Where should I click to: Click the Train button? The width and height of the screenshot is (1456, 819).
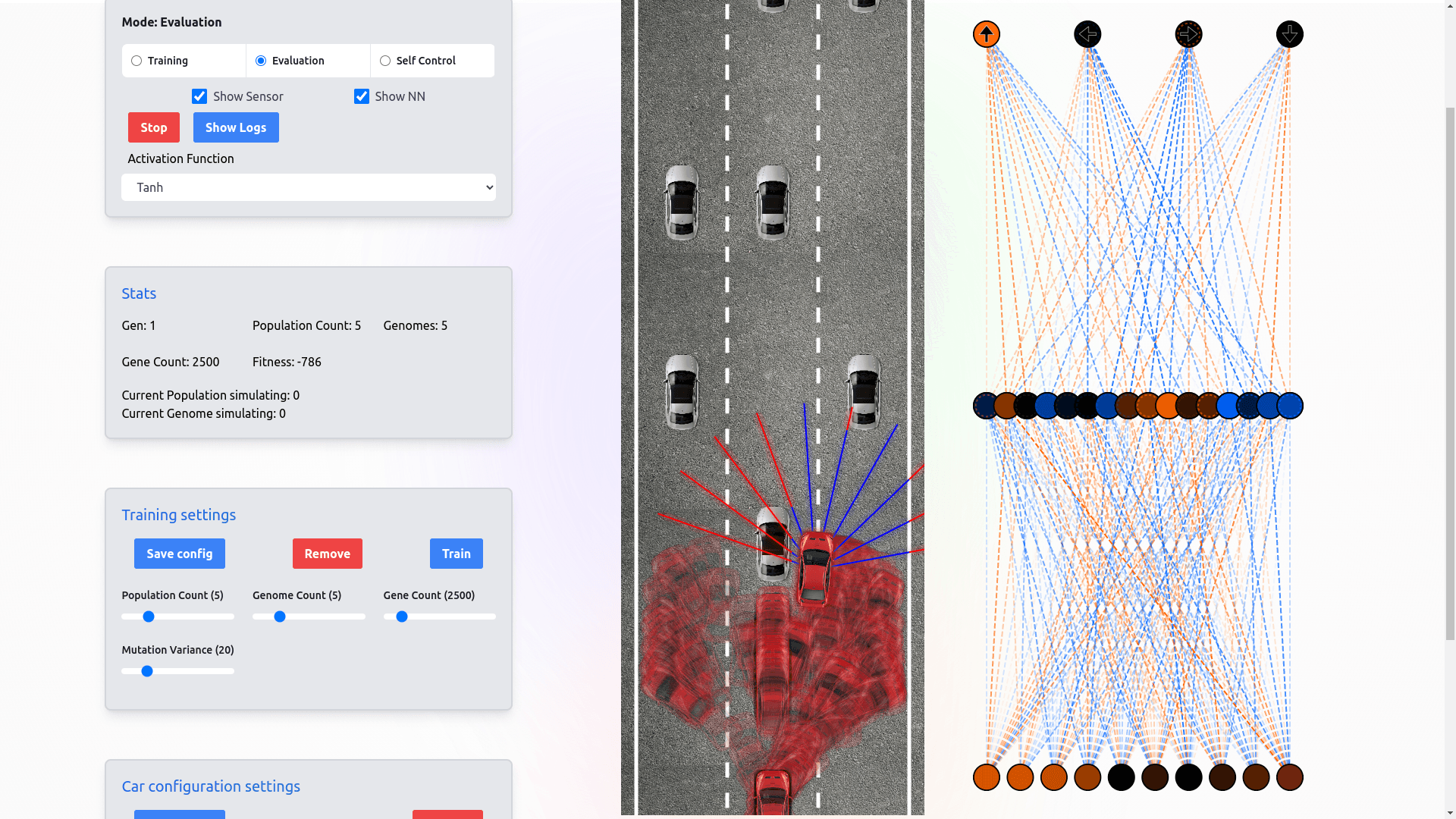[456, 553]
